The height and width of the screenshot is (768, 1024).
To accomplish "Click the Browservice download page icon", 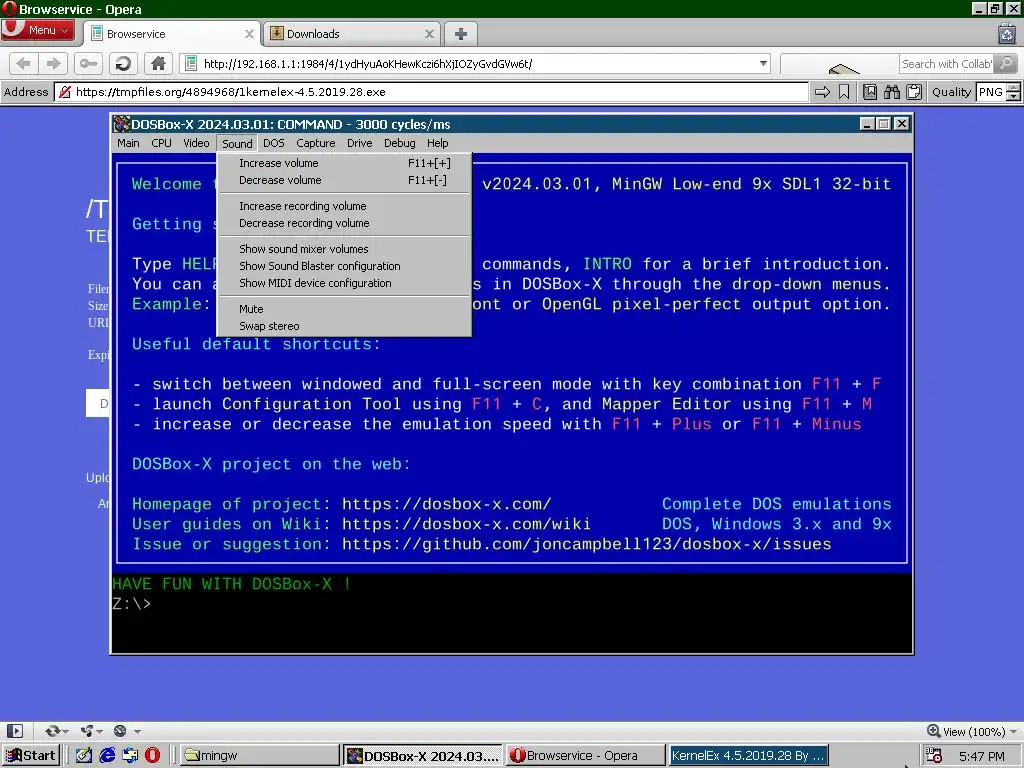I will [870, 92].
